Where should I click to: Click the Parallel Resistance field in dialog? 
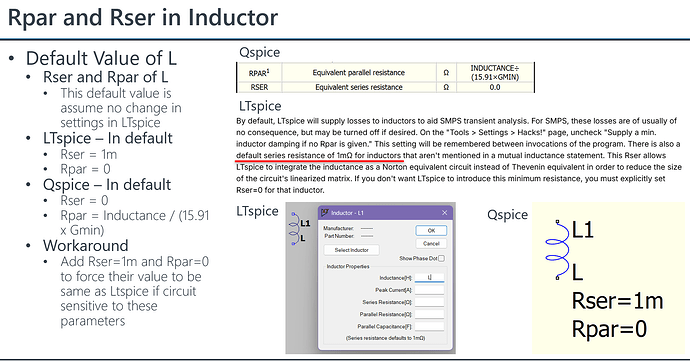pyautogui.click(x=429, y=314)
